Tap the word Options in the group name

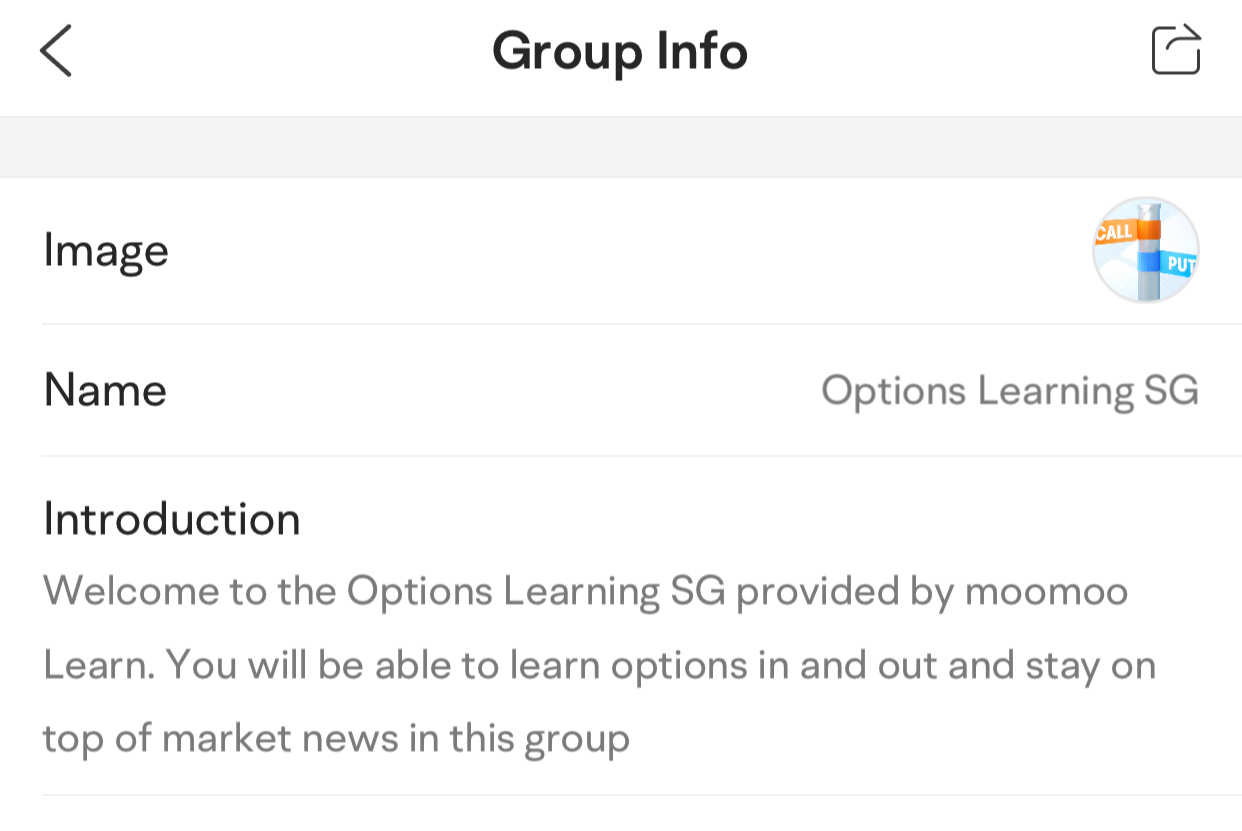(x=895, y=391)
